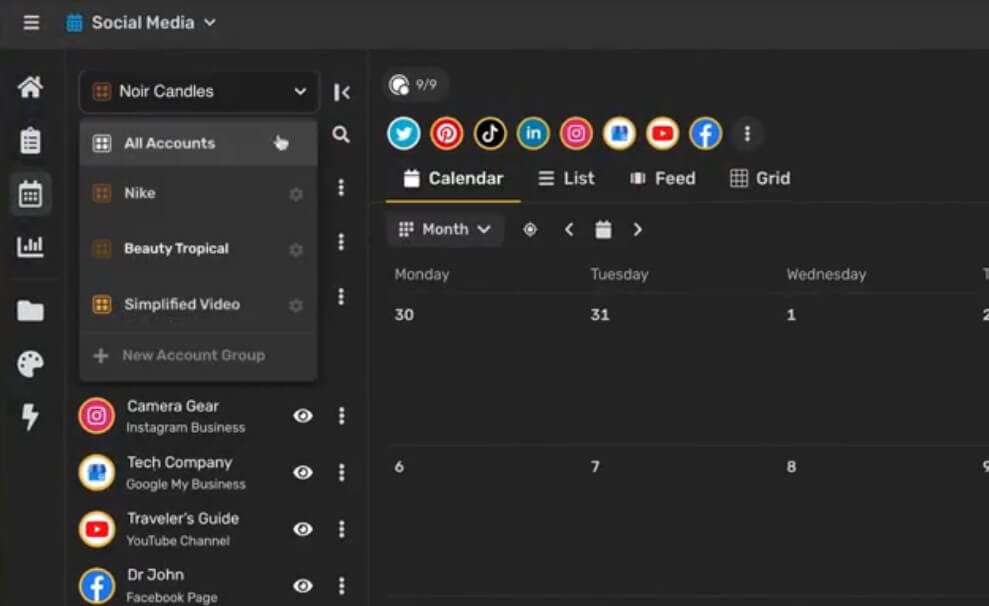Open the palette design sidebar icon
The width and height of the screenshot is (989, 606).
pos(30,364)
